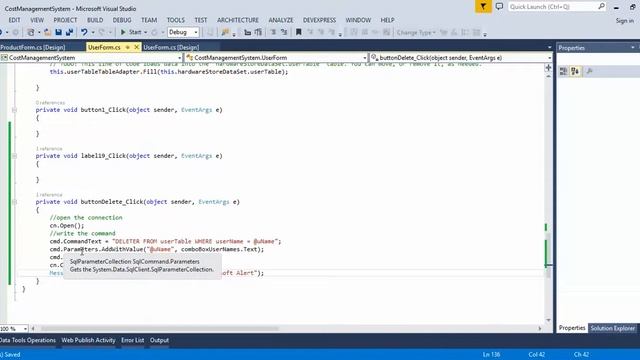
Task: Click the New Project toolbar icon
Action: [31, 32]
